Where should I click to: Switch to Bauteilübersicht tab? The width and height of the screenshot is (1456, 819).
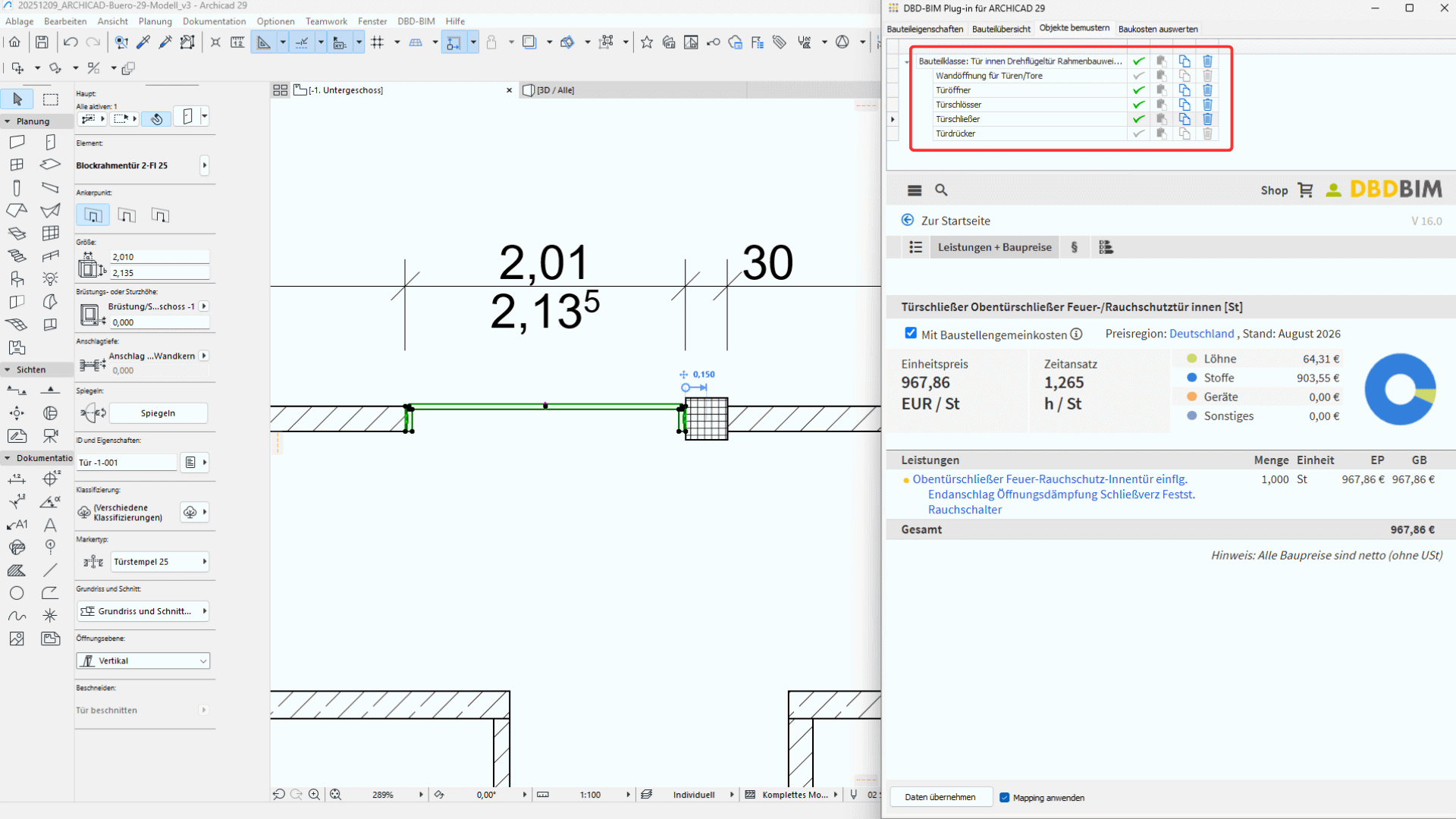[1001, 29]
